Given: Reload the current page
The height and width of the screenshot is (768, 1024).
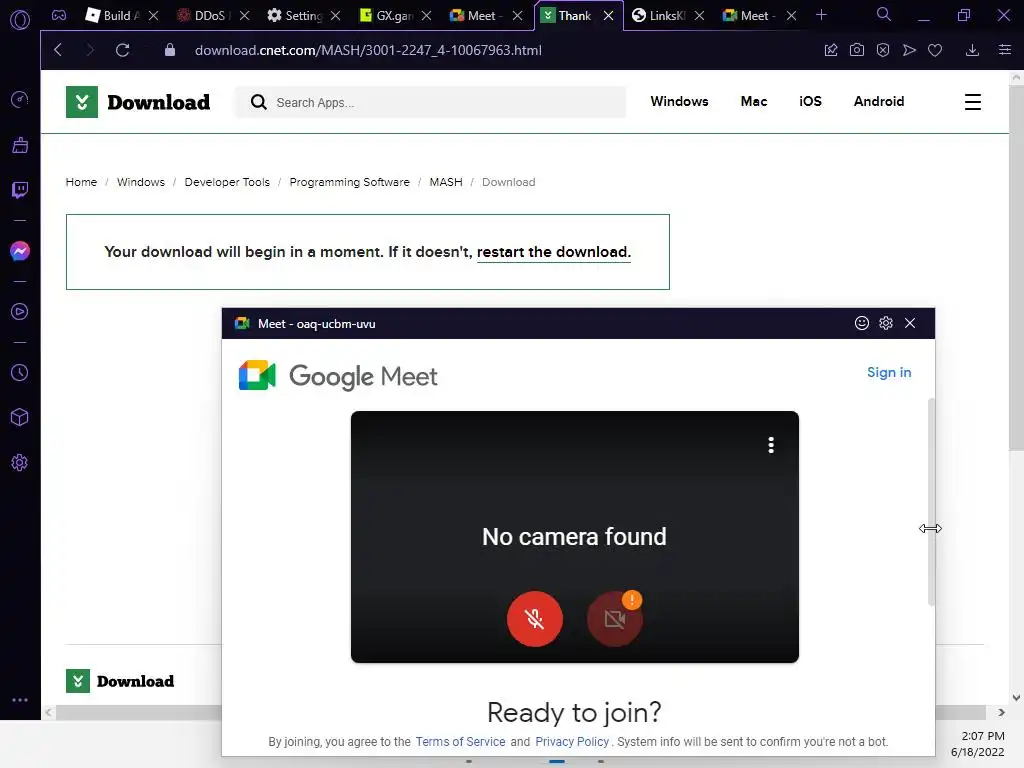Looking at the screenshot, I should pos(122,50).
